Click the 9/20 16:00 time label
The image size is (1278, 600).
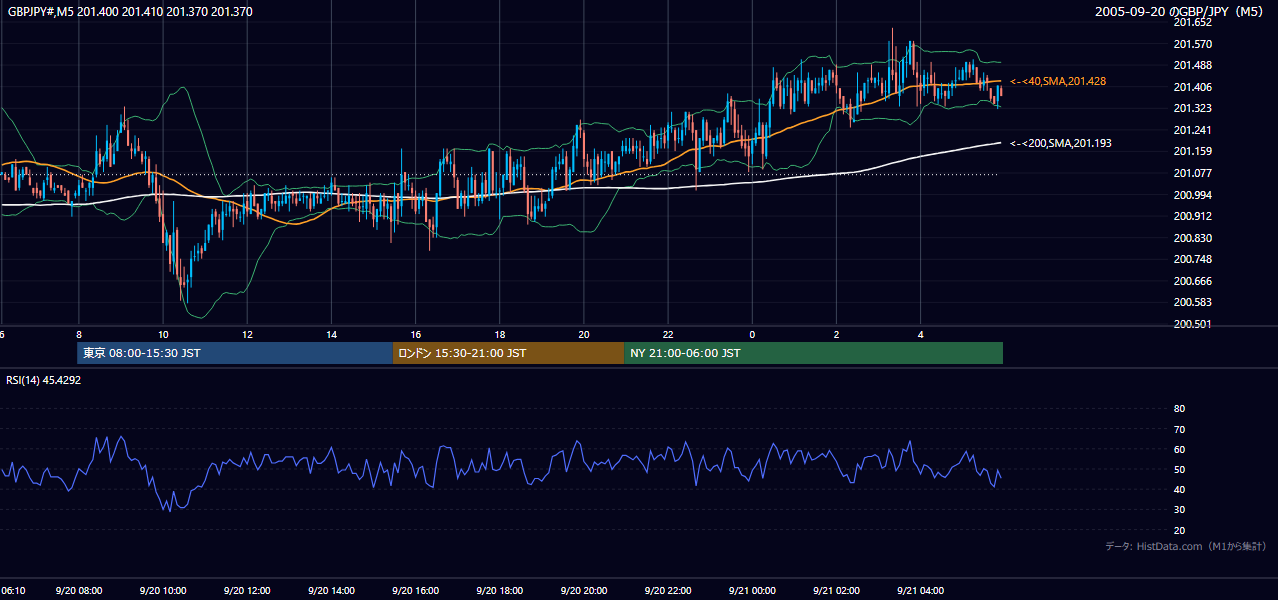pyautogui.click(x=416, y=591)
